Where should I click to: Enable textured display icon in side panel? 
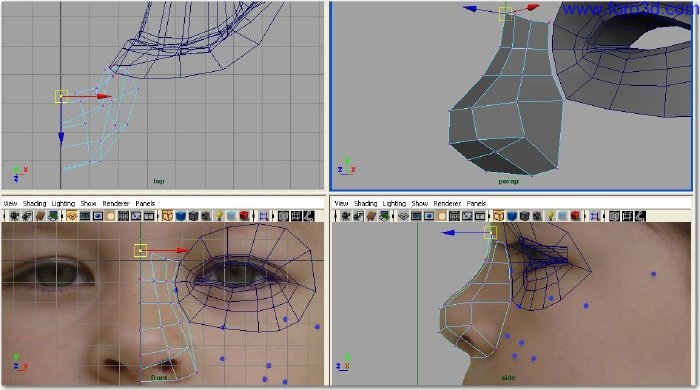538,216
